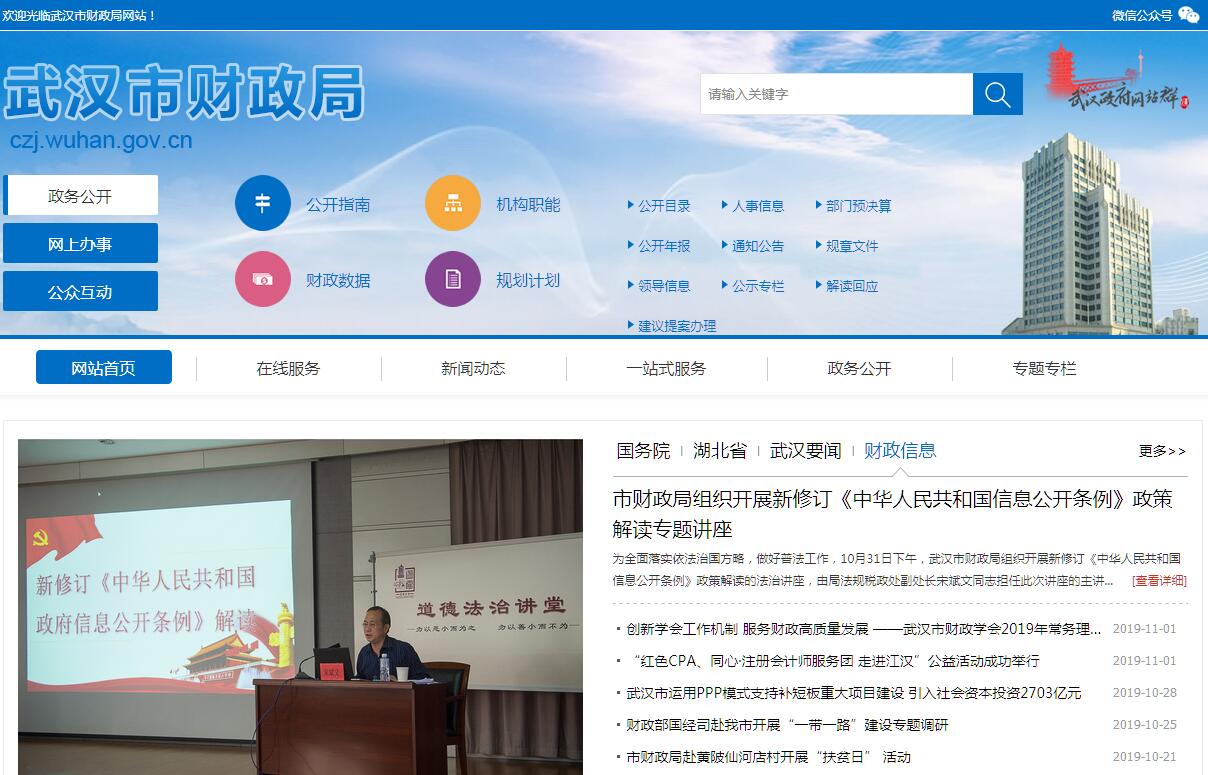The height and width of the screenshot is (775, 1208).
Task: Click the 公开指南 text label
Action: click(338, 204)
